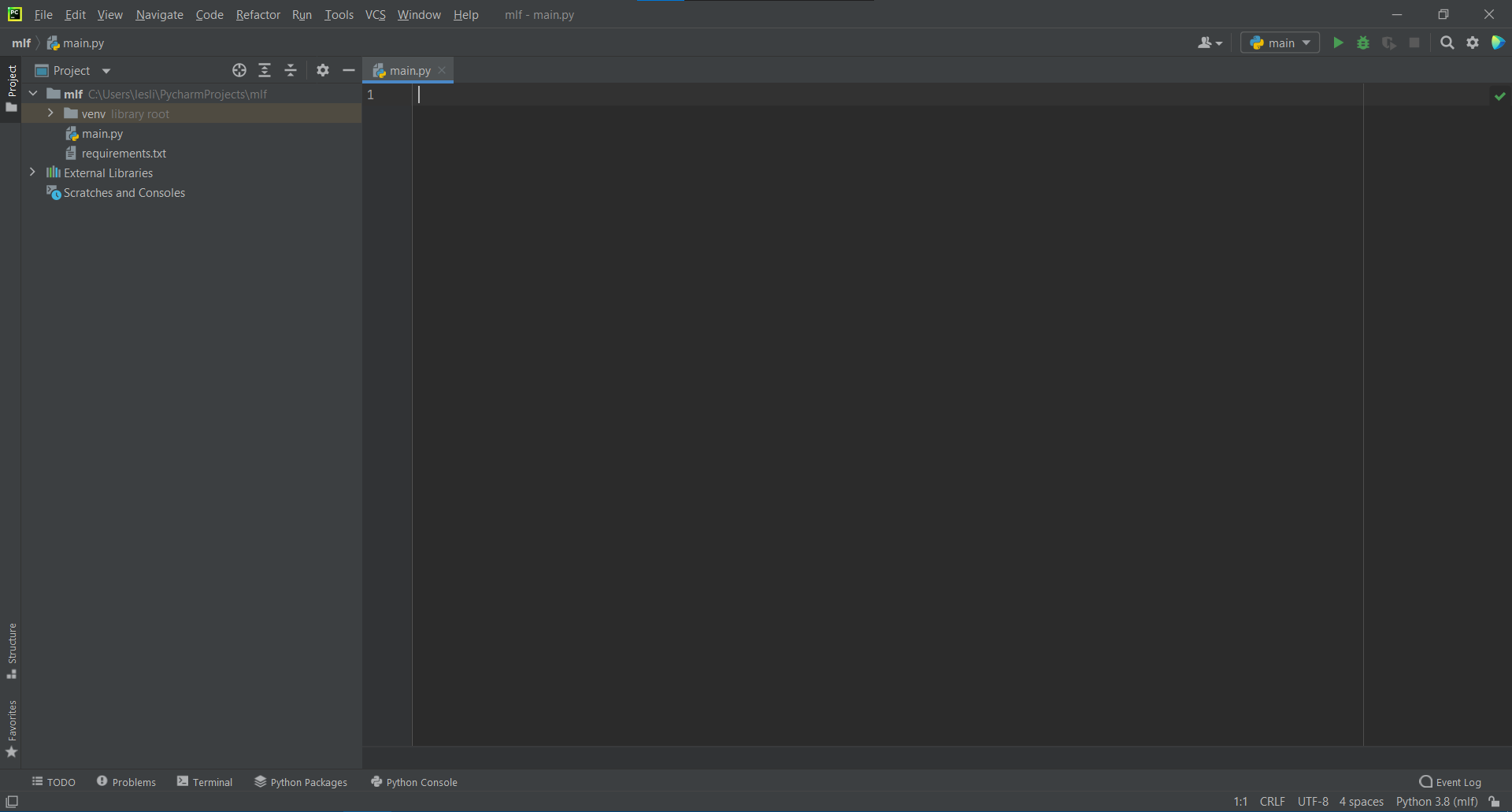The height and width of the screenshot is (812, 1512).
Task: Click the PyCharm logo icon
Action: click(14, 14)
